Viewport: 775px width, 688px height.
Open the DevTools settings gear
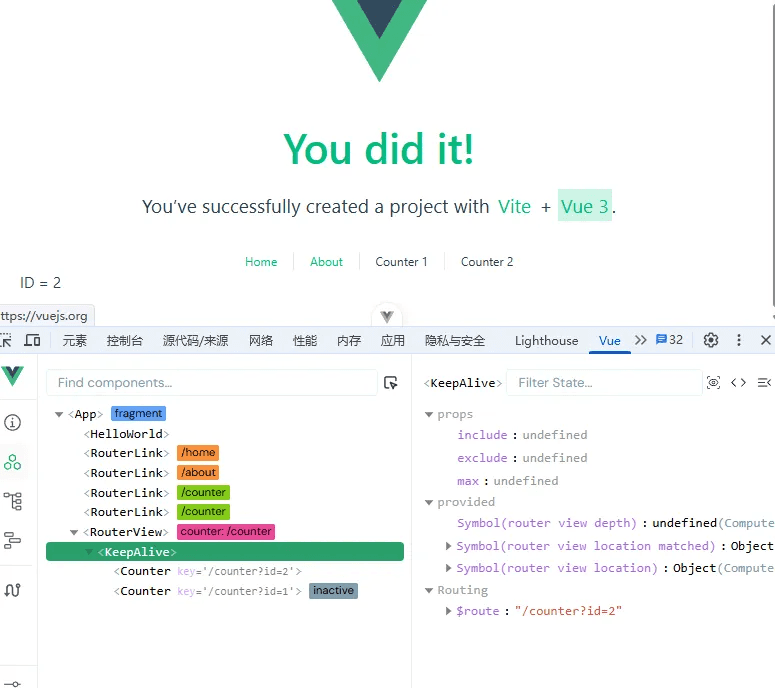point(711,340)
